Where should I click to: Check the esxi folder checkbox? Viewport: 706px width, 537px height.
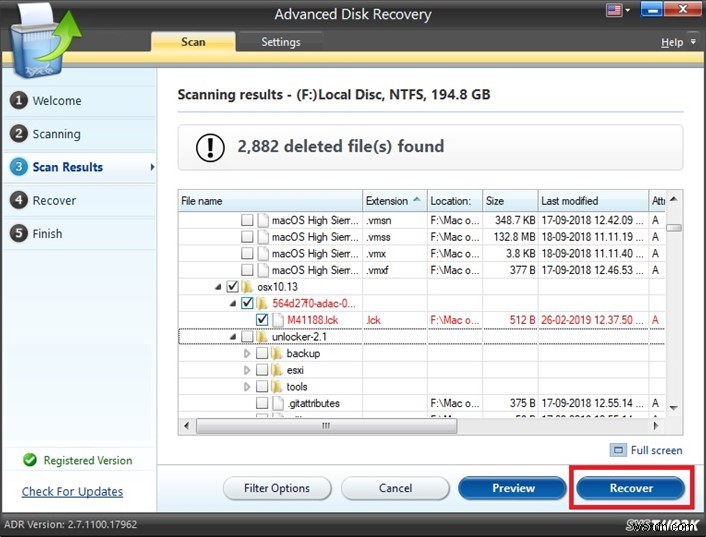click(x=262, y=370)
